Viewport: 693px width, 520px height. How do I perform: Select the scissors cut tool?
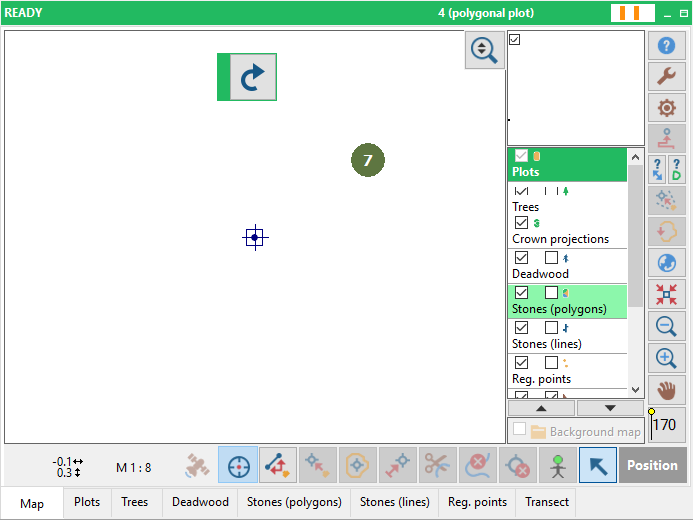(438, 465)
